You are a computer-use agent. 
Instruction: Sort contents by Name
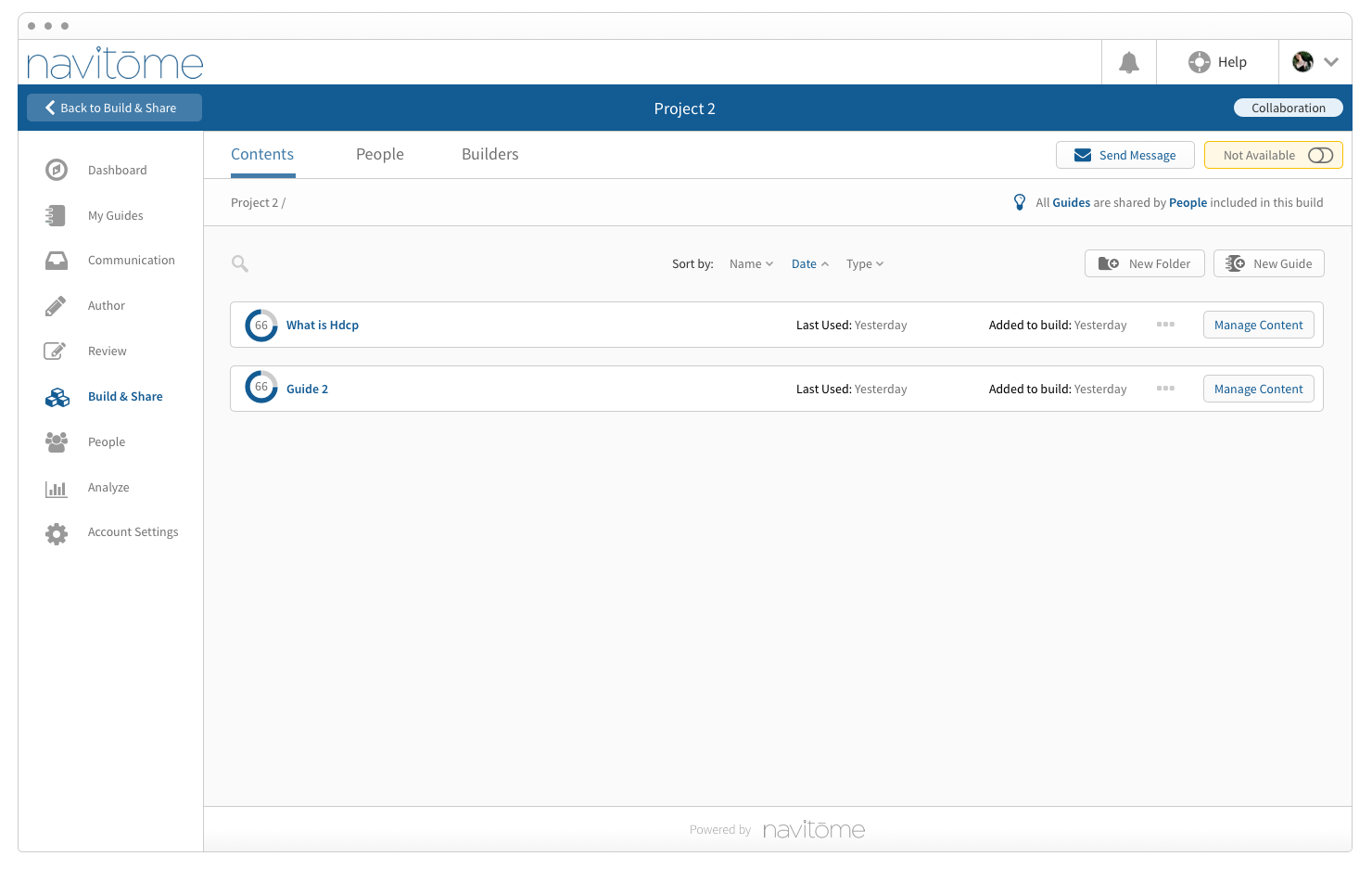click(751, 263)
